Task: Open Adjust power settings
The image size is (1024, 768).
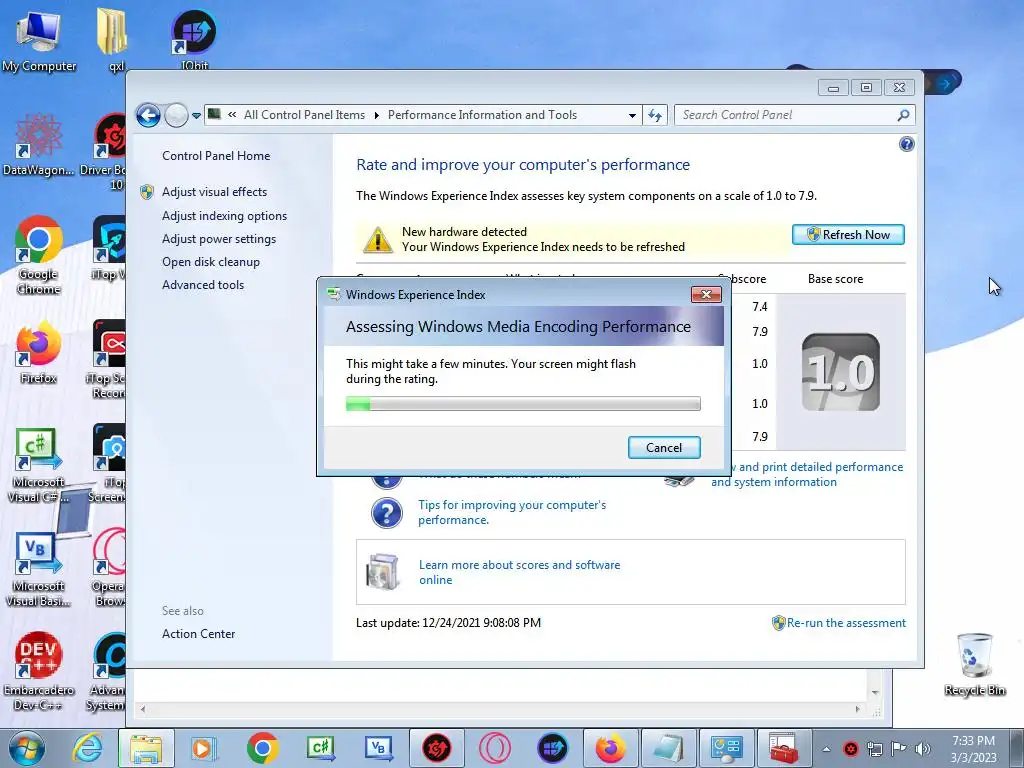Action: (x=219, y=239)
